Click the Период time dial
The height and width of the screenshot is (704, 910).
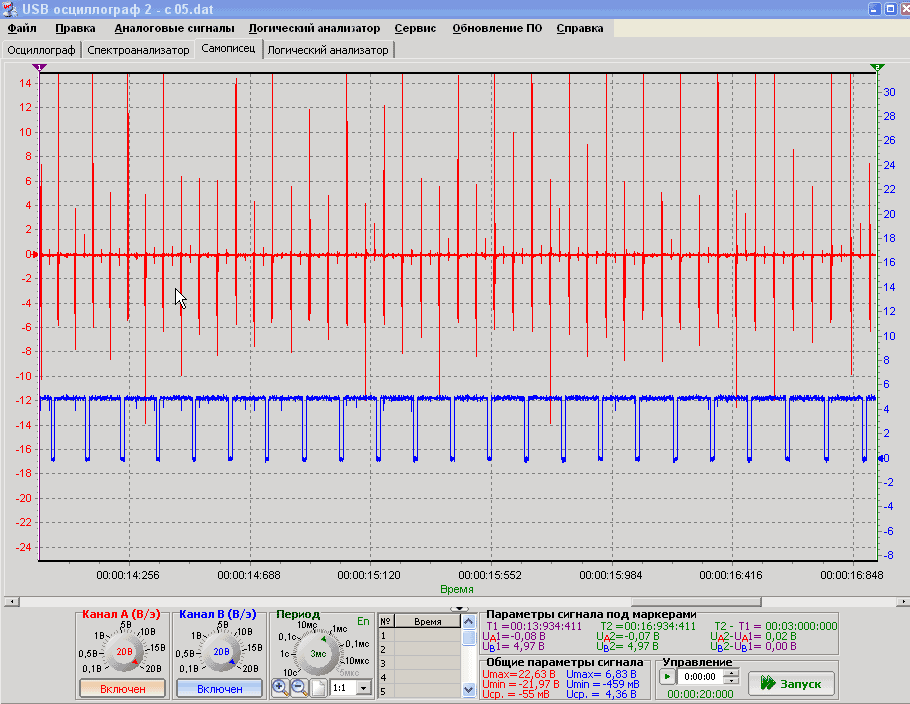318,654
